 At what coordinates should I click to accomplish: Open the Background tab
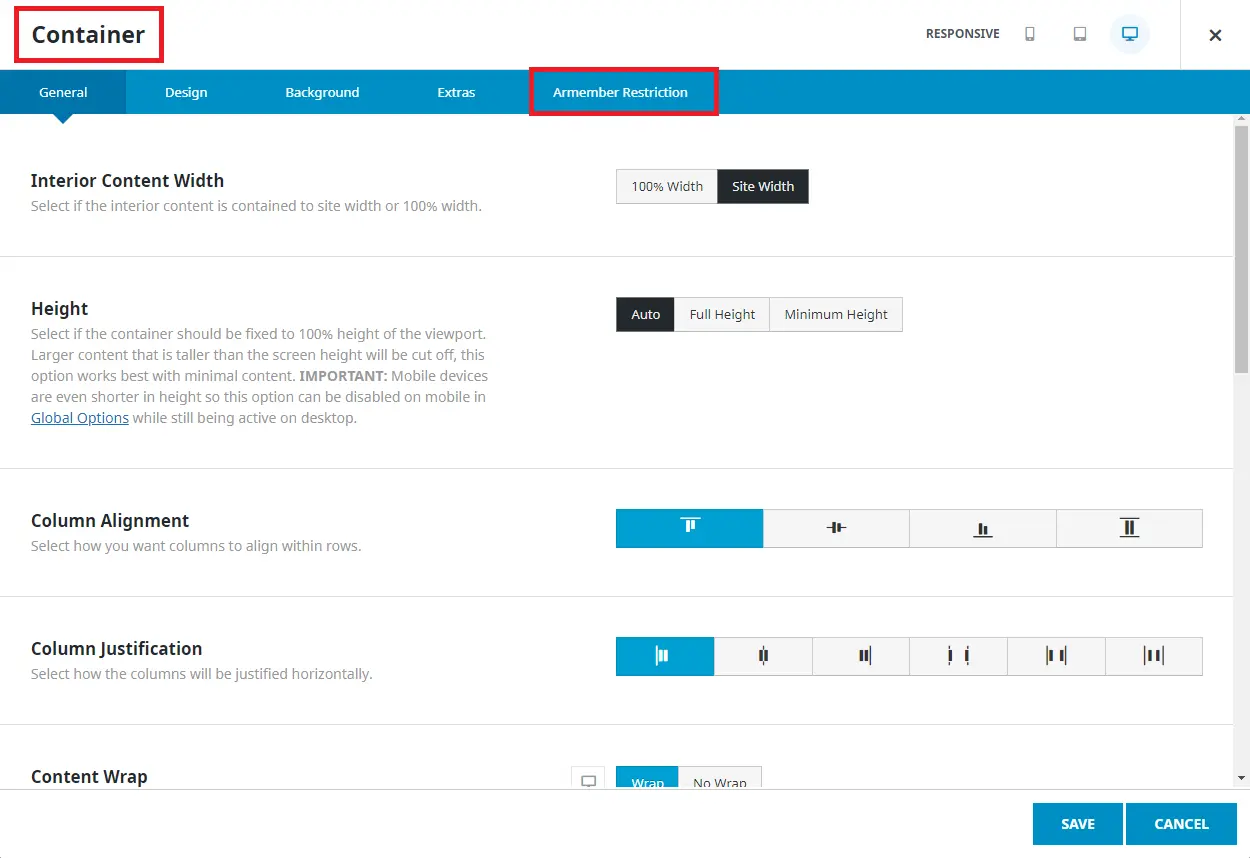(322, 93)
